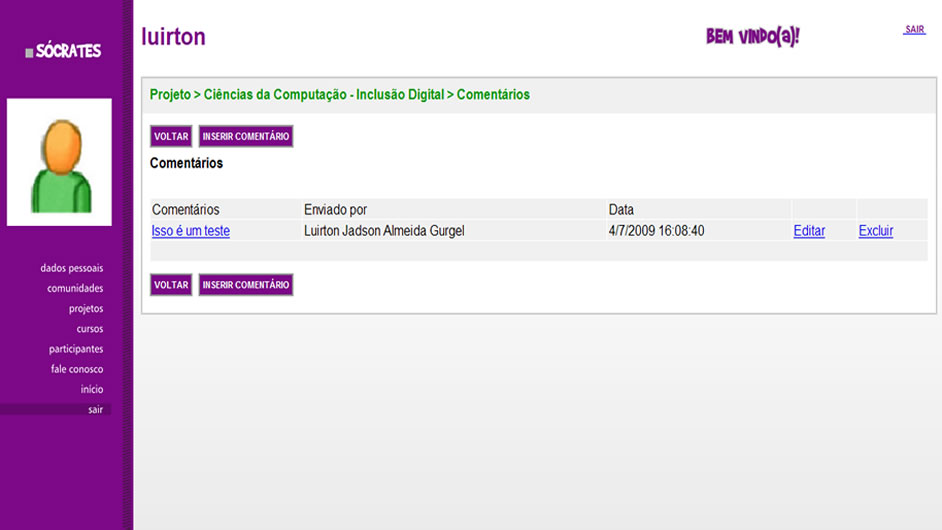Screen dimensions: 942x530
Task: Click sair at the bottom of the sidebar
Action: 95,409
